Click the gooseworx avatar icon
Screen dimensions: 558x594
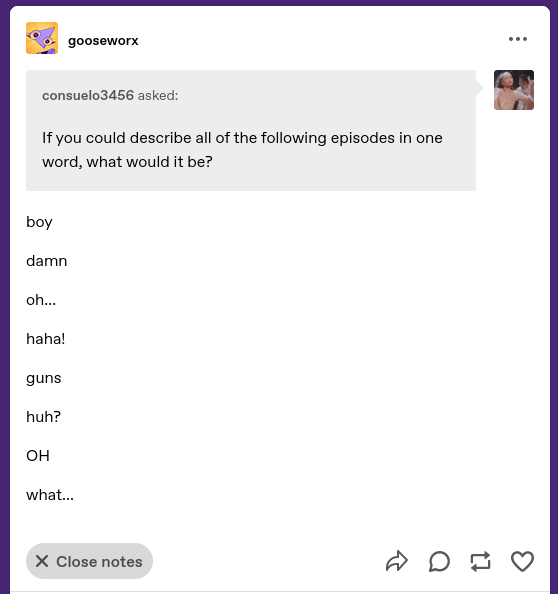(42, 38)
